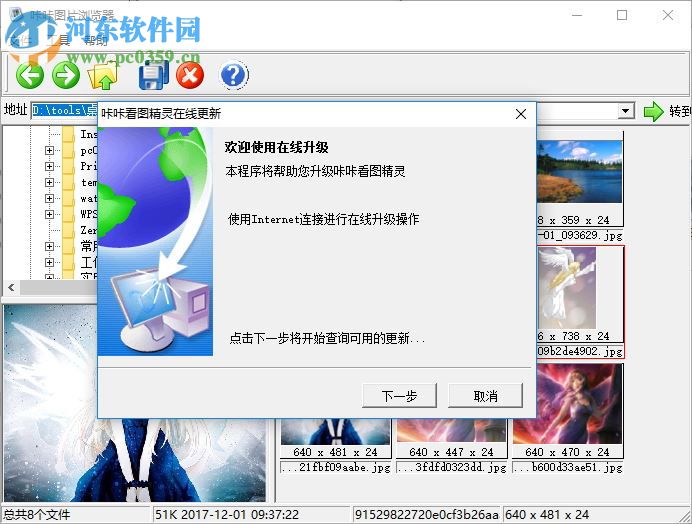Screen dimensions: 692x524
Task: Open the 工具 menu
Action: pos(58,41)
